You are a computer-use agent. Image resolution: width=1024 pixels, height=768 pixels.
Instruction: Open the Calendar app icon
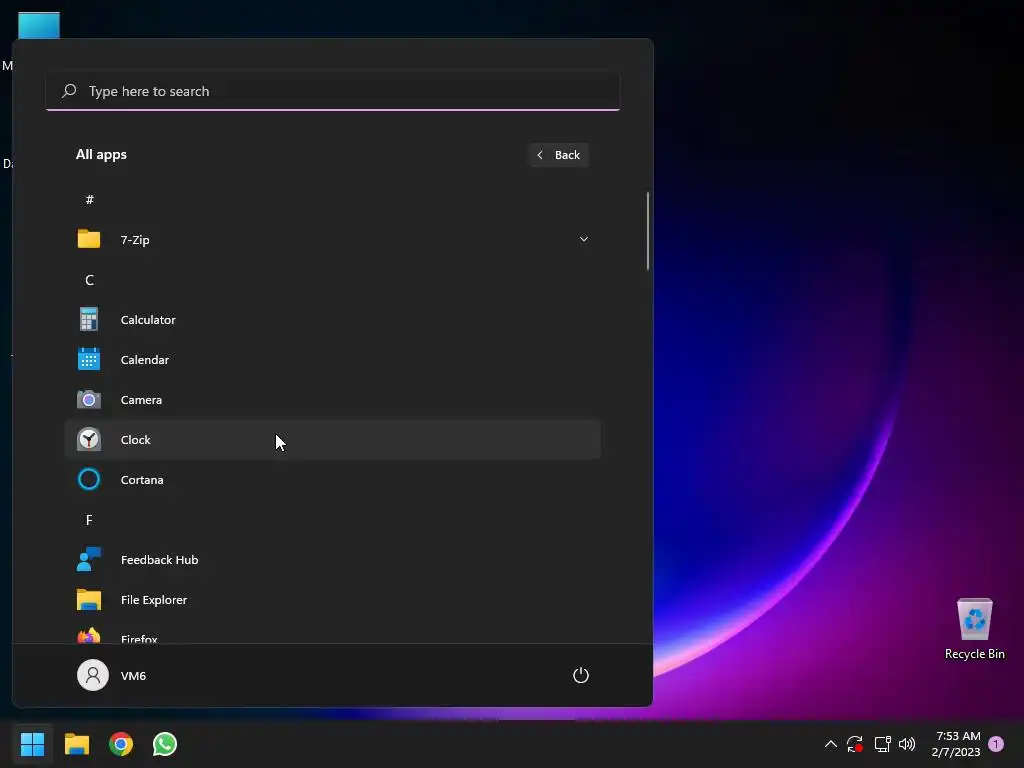point(89,359)
